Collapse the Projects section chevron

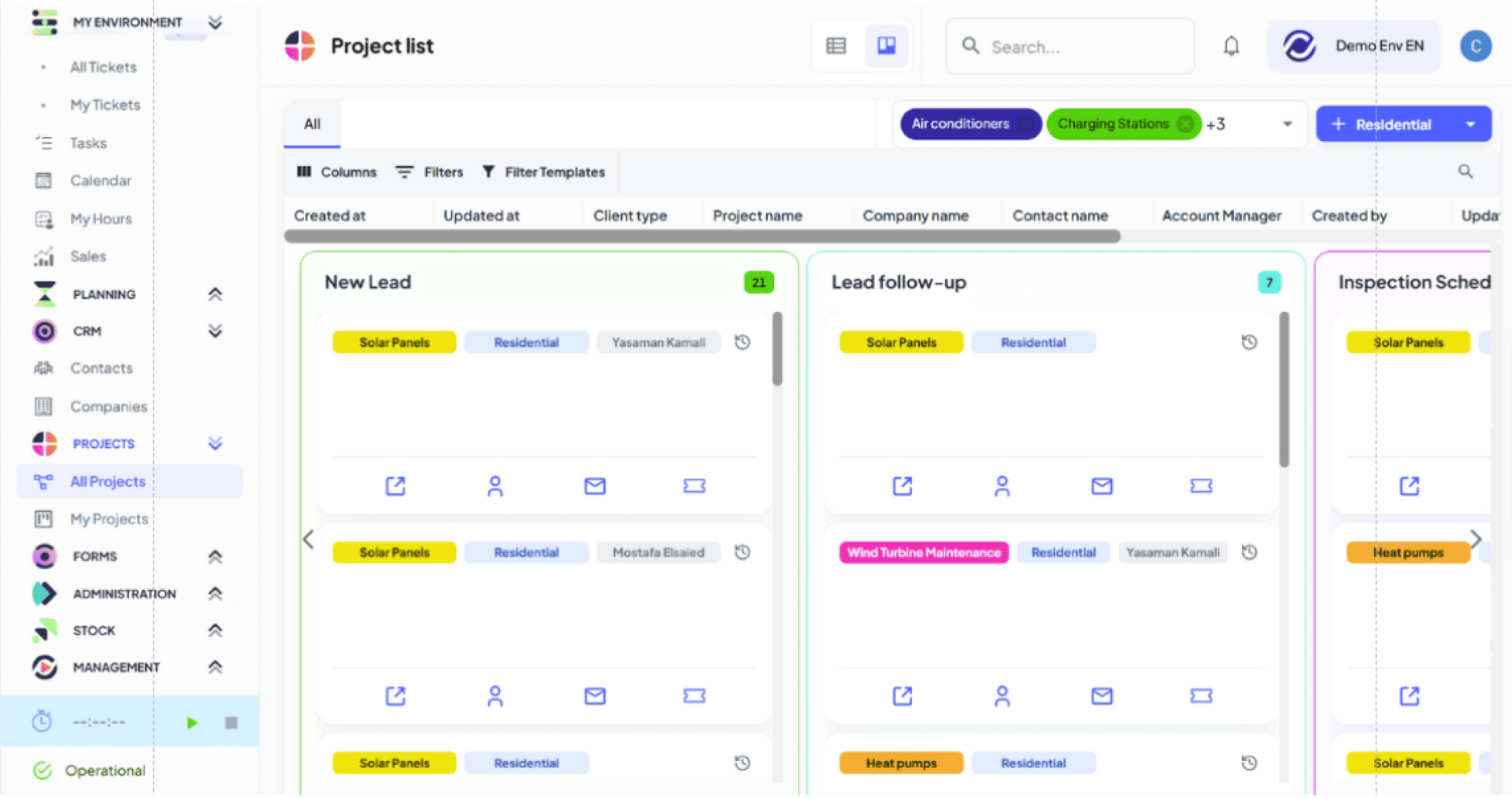215,444
